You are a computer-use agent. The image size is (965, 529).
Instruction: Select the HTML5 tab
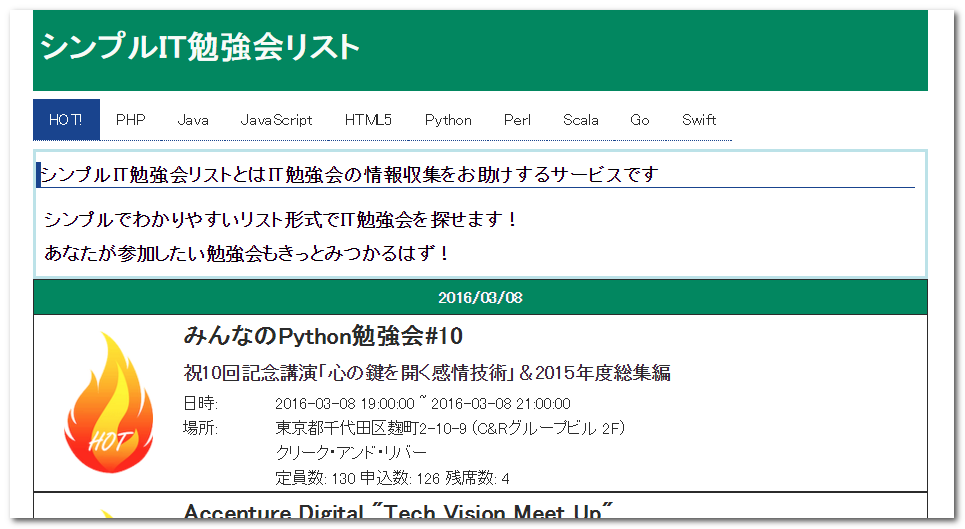pos(368,120)
